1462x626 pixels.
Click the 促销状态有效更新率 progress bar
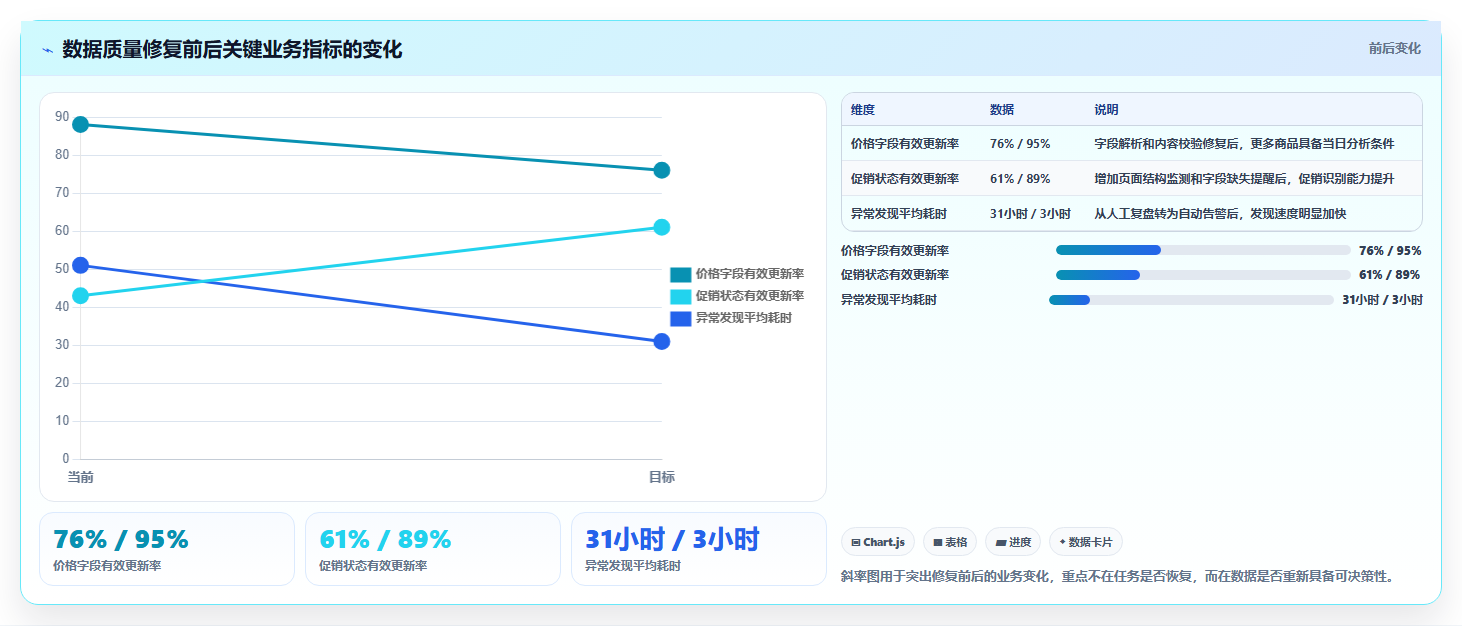[1203, 275]
